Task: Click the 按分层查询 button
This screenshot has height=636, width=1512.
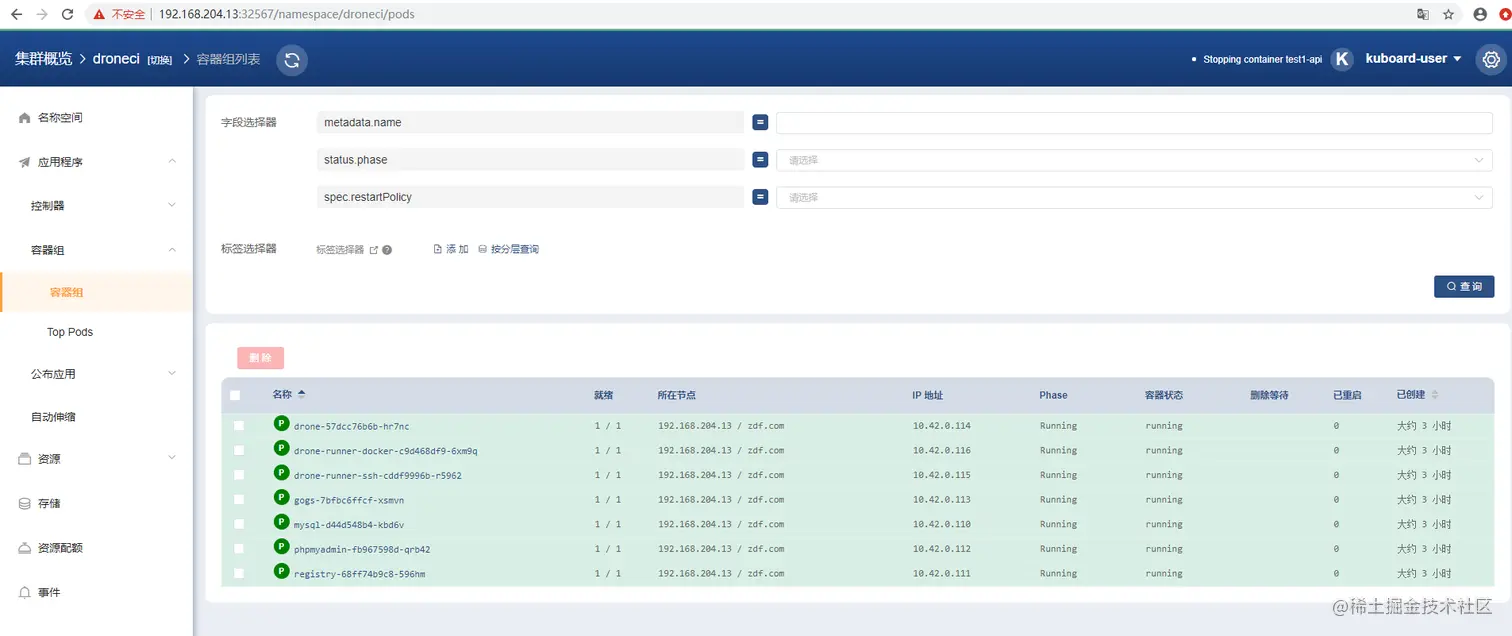Action: 508,249
